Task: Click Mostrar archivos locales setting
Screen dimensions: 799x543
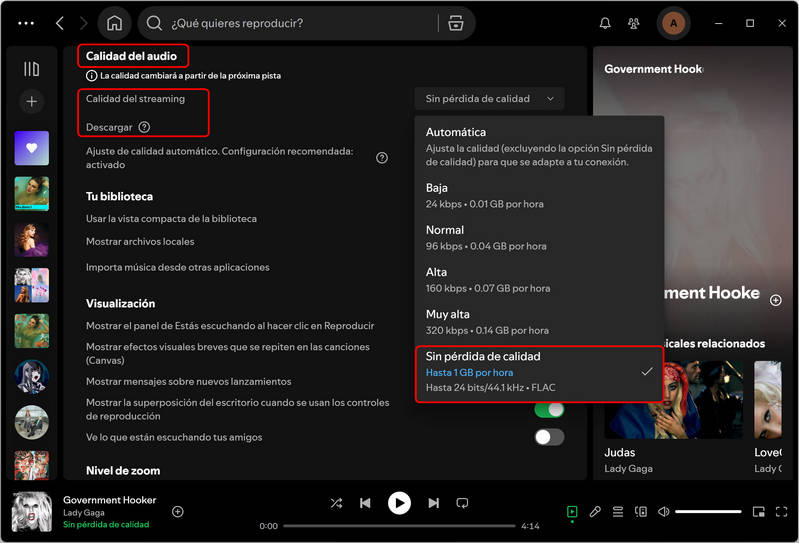Action: coord(140,241)
